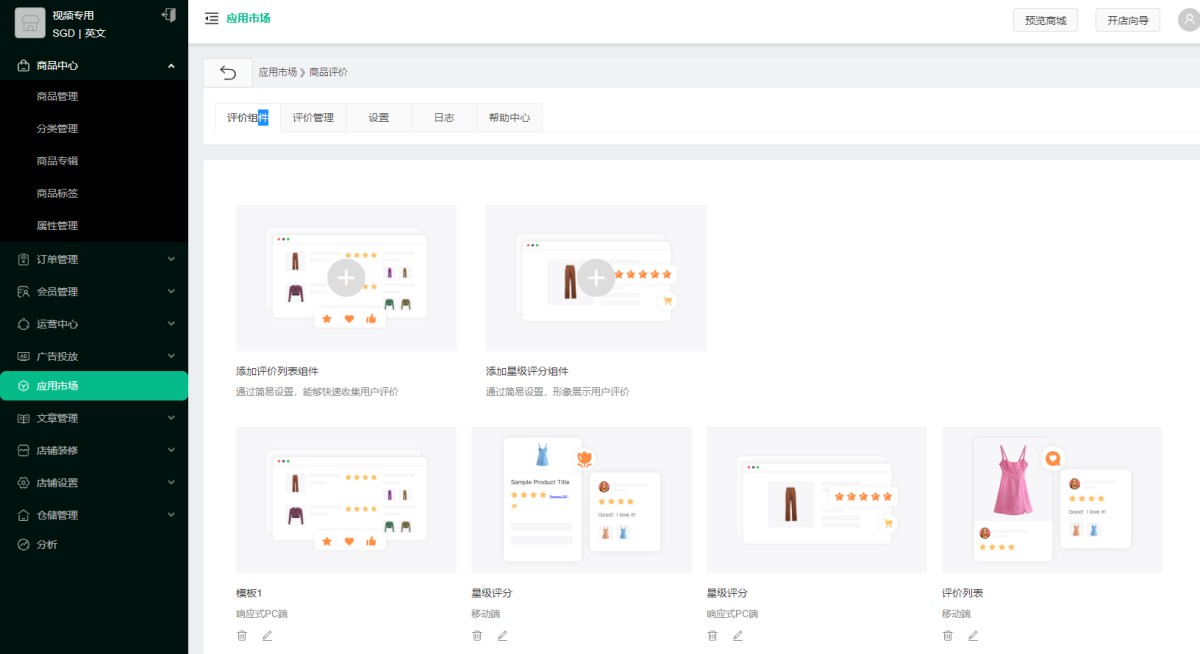Expand the 订单管理 sidebar menu
Screen dimensions: 1200x654
point(94,259)
